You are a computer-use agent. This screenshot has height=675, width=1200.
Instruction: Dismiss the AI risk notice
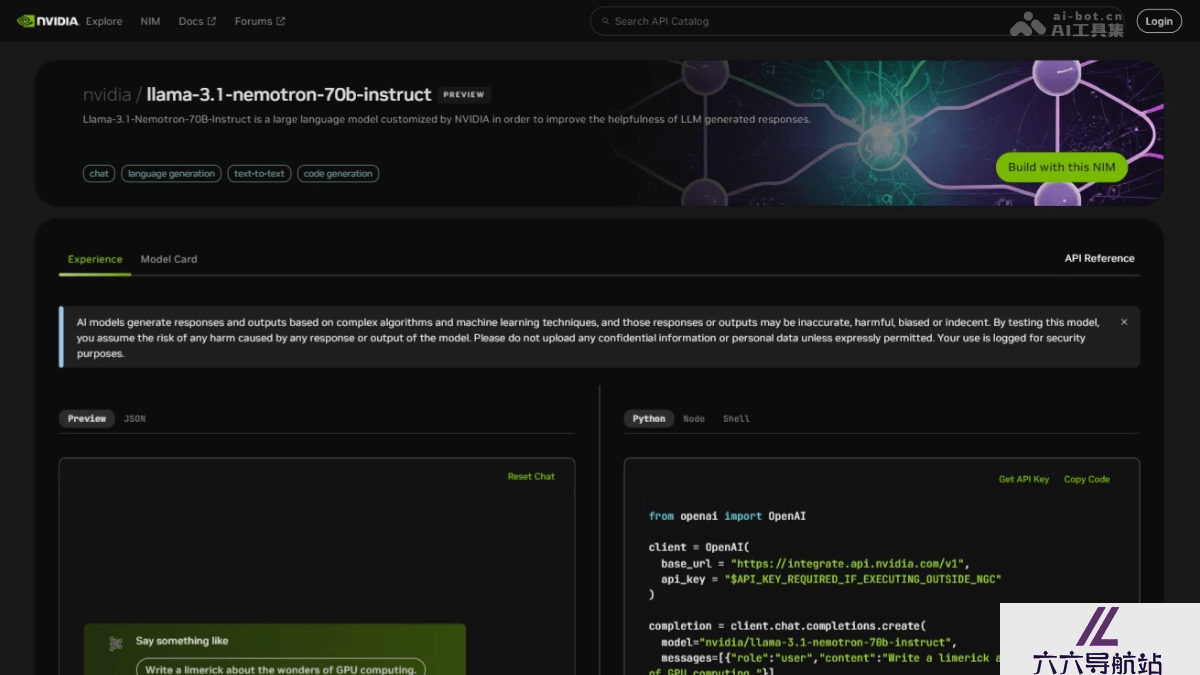tap(1124, 322)
